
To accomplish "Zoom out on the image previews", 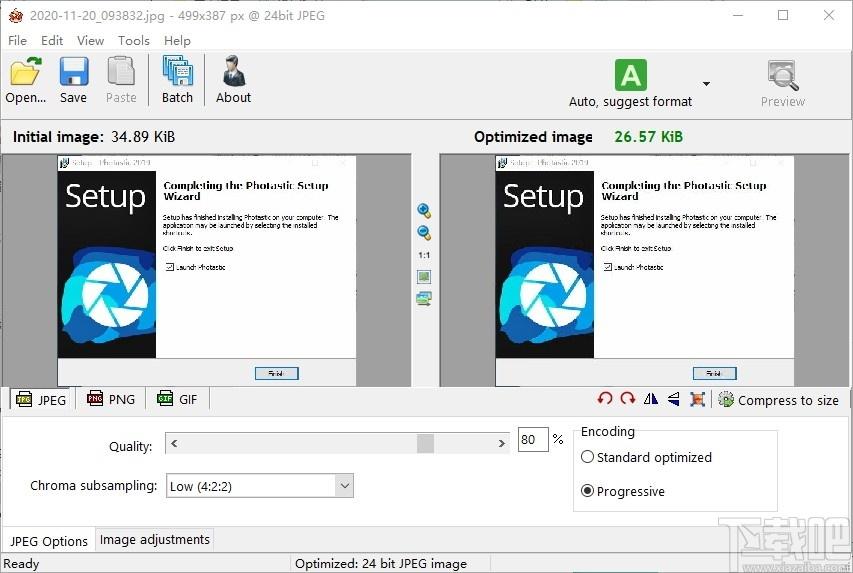I will [424, 233].
